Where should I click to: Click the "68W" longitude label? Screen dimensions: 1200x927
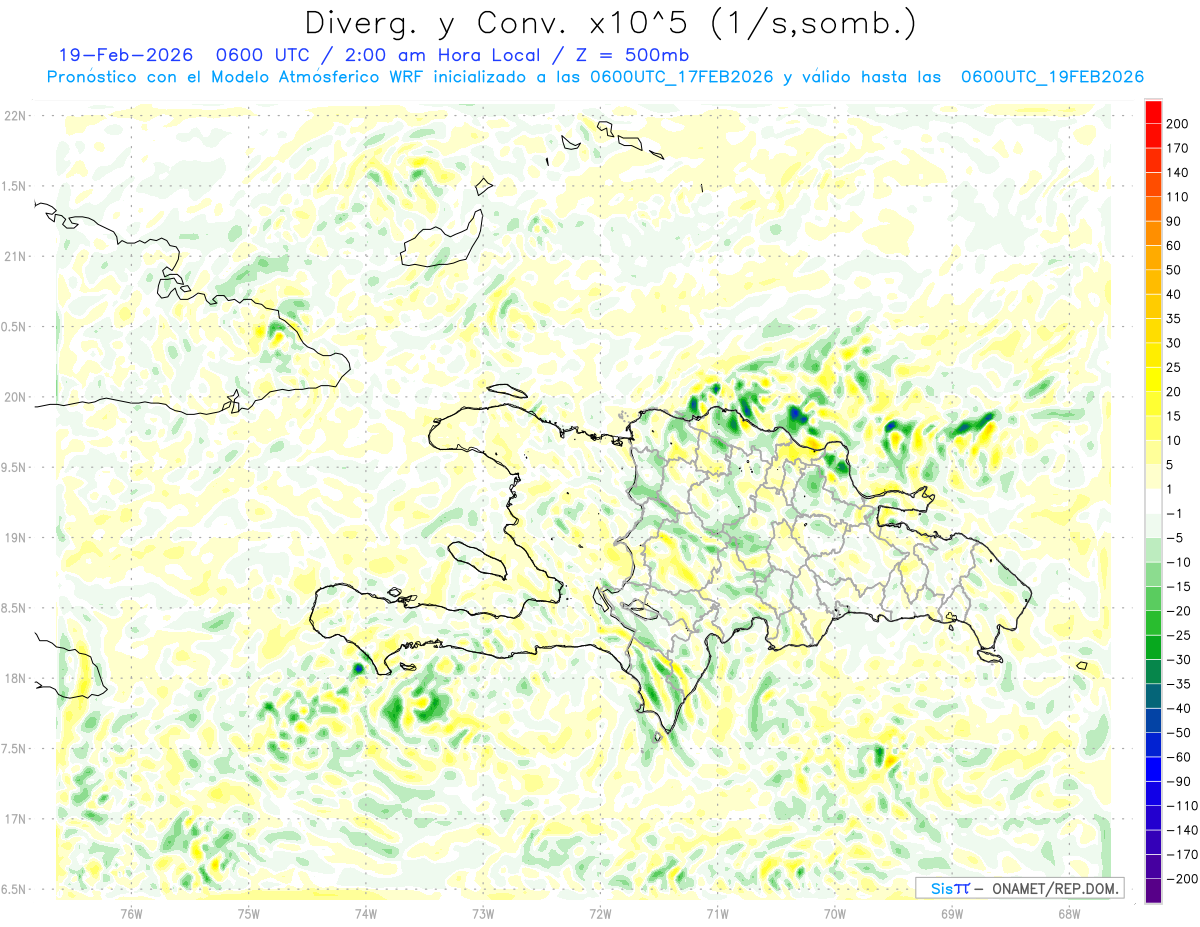[x=1069, y=913]
